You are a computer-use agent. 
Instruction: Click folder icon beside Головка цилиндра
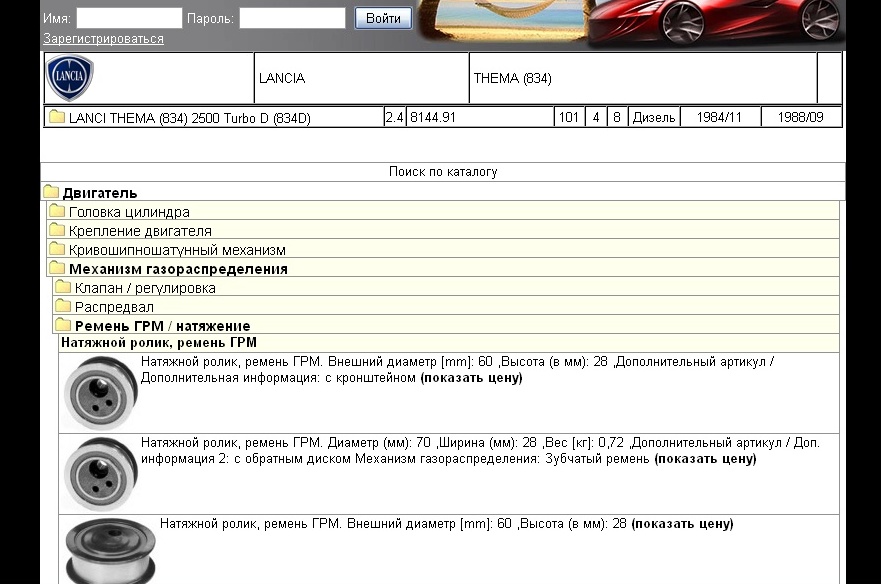tap(57, 211)
